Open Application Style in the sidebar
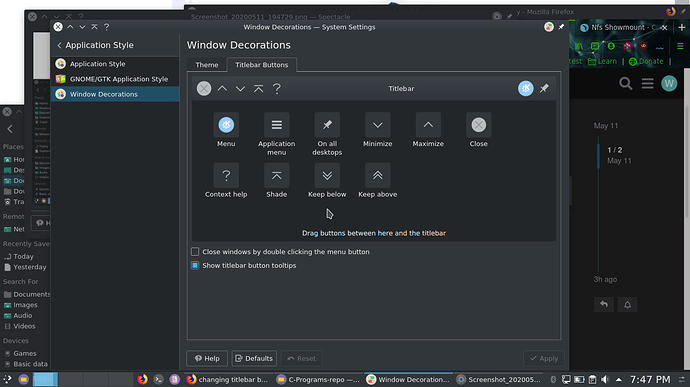The height and width of the screenshot is (387, 690). (115, 64)
